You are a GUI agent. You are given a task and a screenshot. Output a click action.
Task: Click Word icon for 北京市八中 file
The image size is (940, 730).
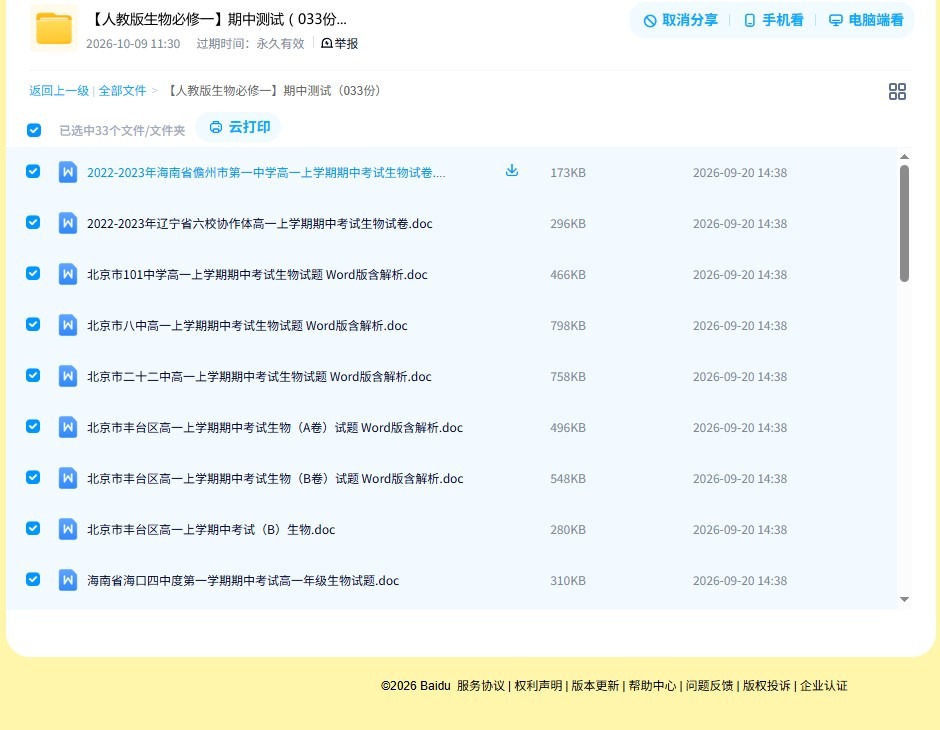point(68,325)
